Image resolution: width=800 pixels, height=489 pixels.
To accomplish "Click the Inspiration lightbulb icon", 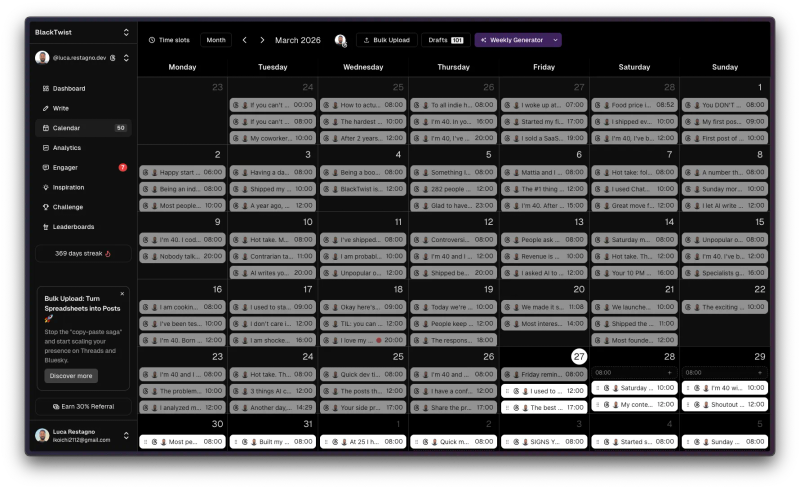I will pyautogui.click(x=46, y=187).
